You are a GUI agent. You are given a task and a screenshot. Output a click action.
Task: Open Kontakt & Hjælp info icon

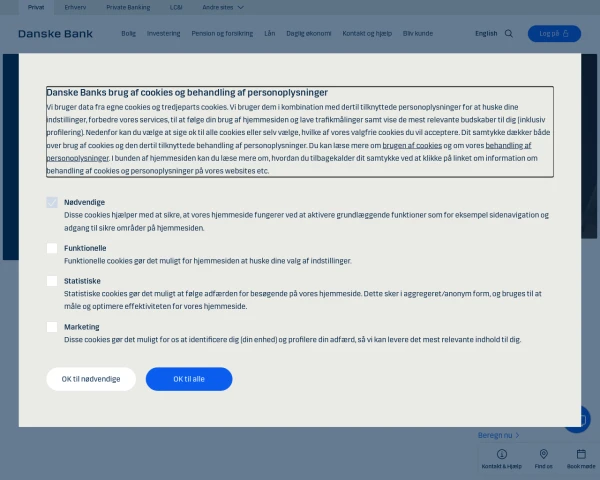[x=502, y=454]
